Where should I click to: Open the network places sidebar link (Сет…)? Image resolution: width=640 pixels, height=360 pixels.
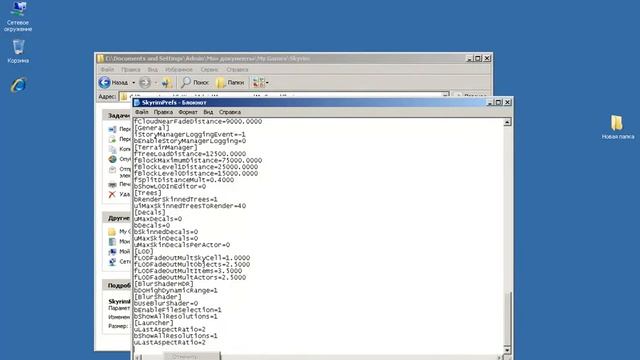[x=119, y=262]
